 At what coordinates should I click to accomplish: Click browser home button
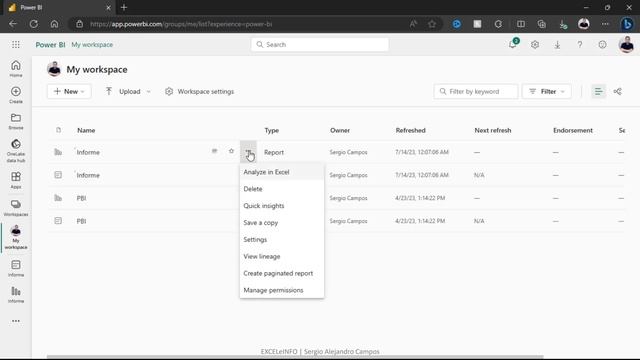54,24
